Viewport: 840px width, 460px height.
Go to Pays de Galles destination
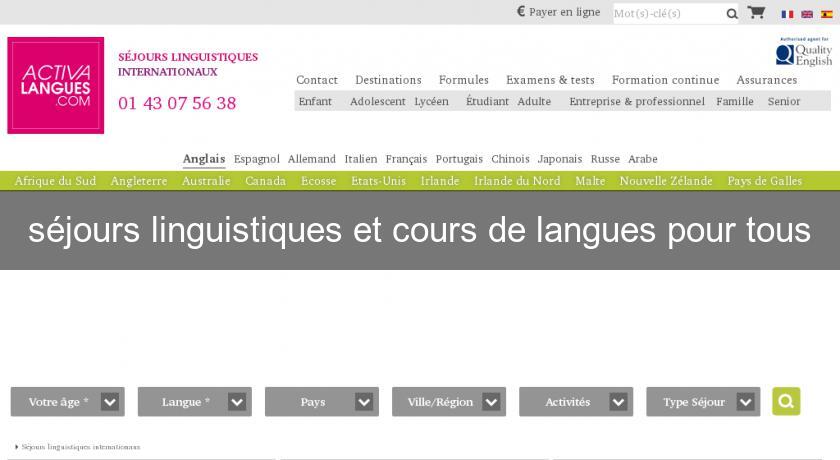[764, 181]
